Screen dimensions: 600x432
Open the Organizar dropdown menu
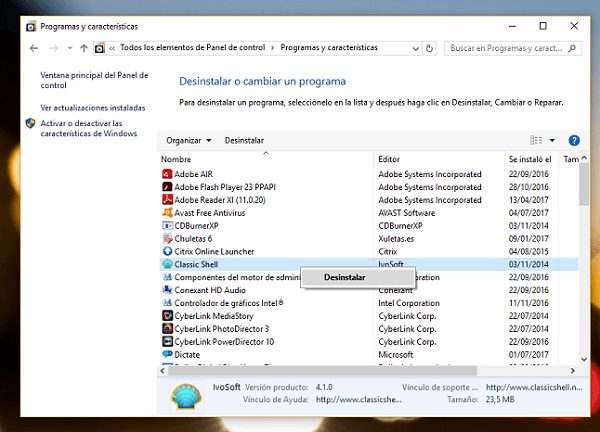[188, 141]
